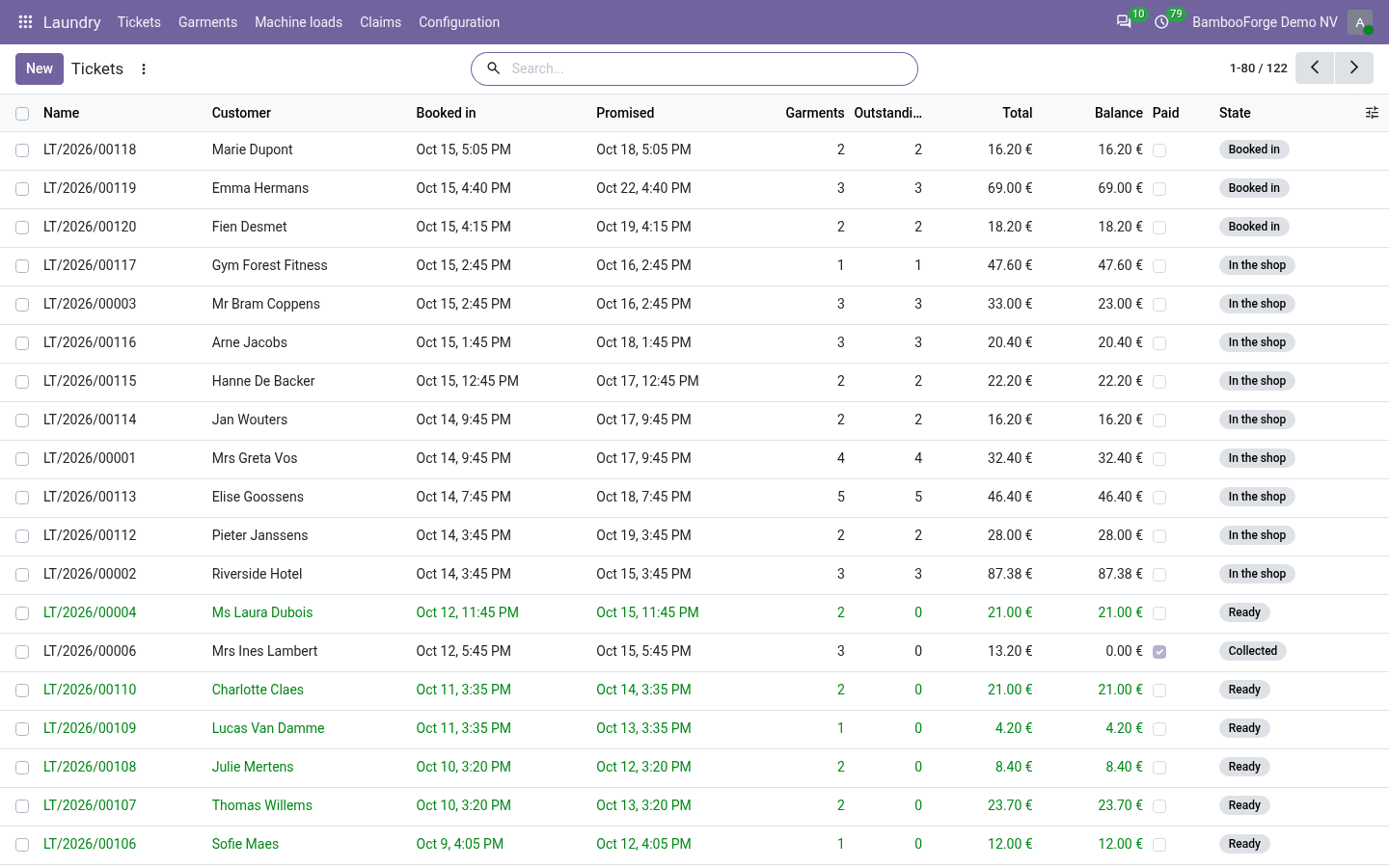1389x868 pixels.
Task: Select the row checkbox for LT/2026/00006
Action: (22, 652)
